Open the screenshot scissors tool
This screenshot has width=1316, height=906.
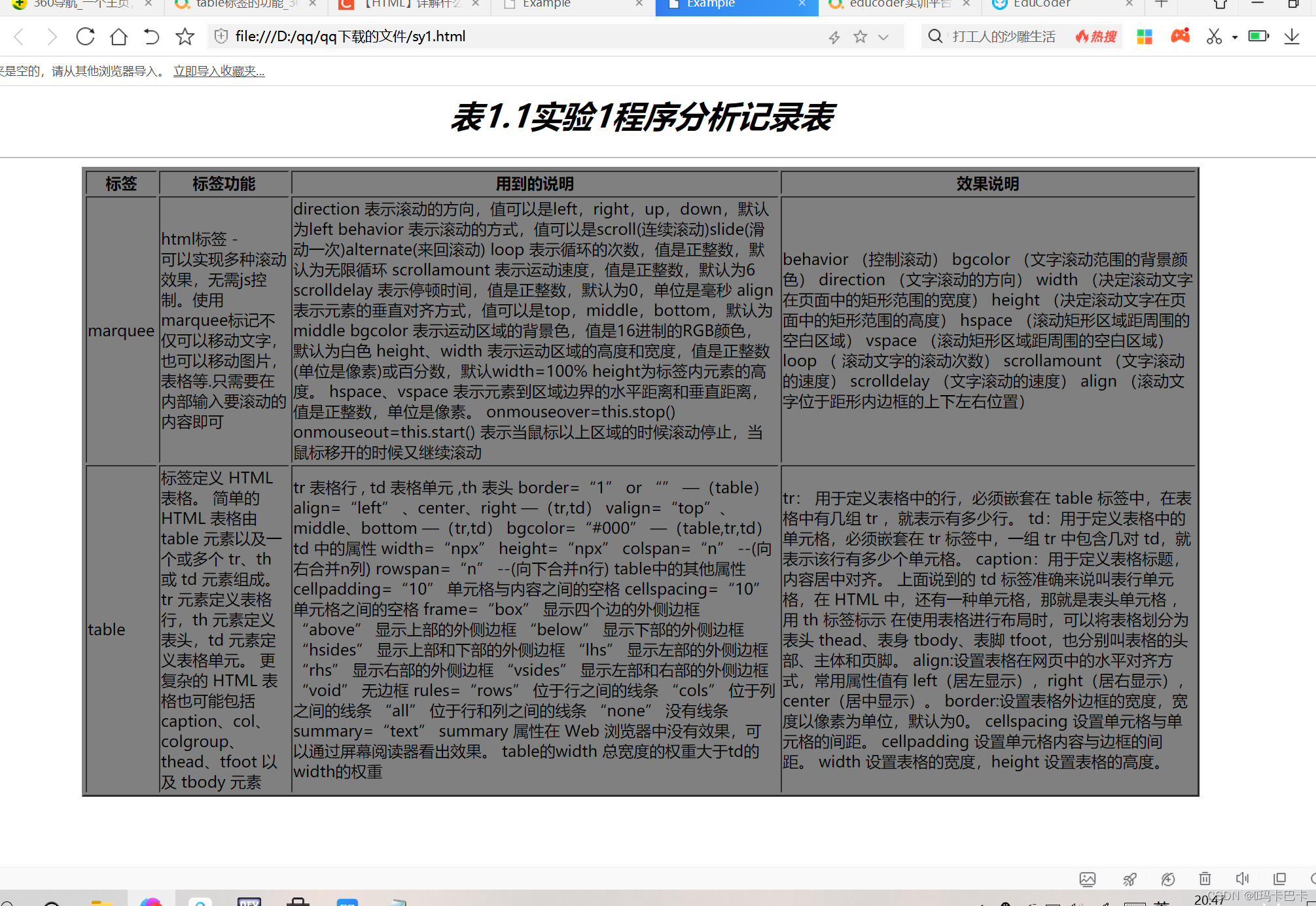point(1214,36)
